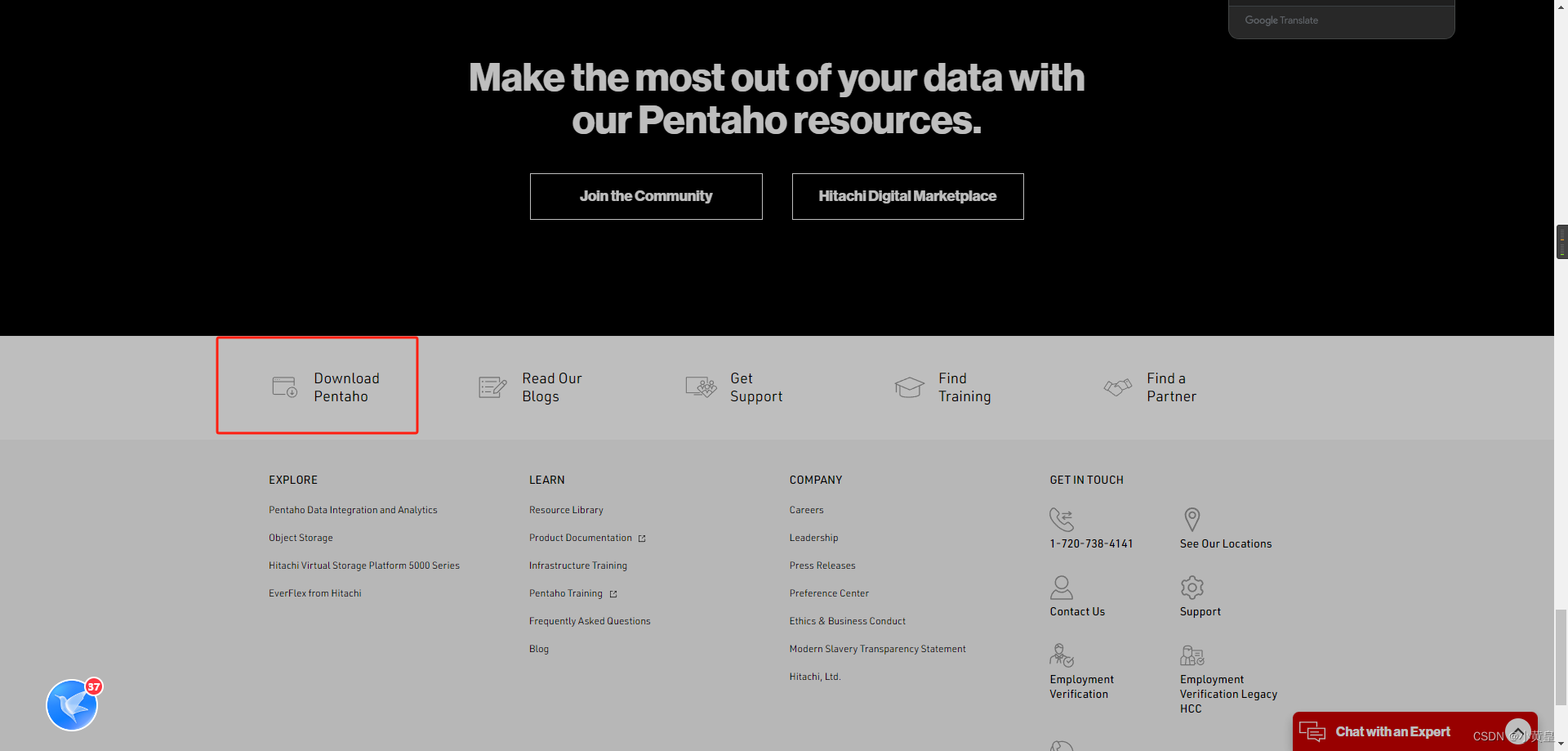
Task: Open Ethics & Business Conduct link
Action: coord(847,621)
